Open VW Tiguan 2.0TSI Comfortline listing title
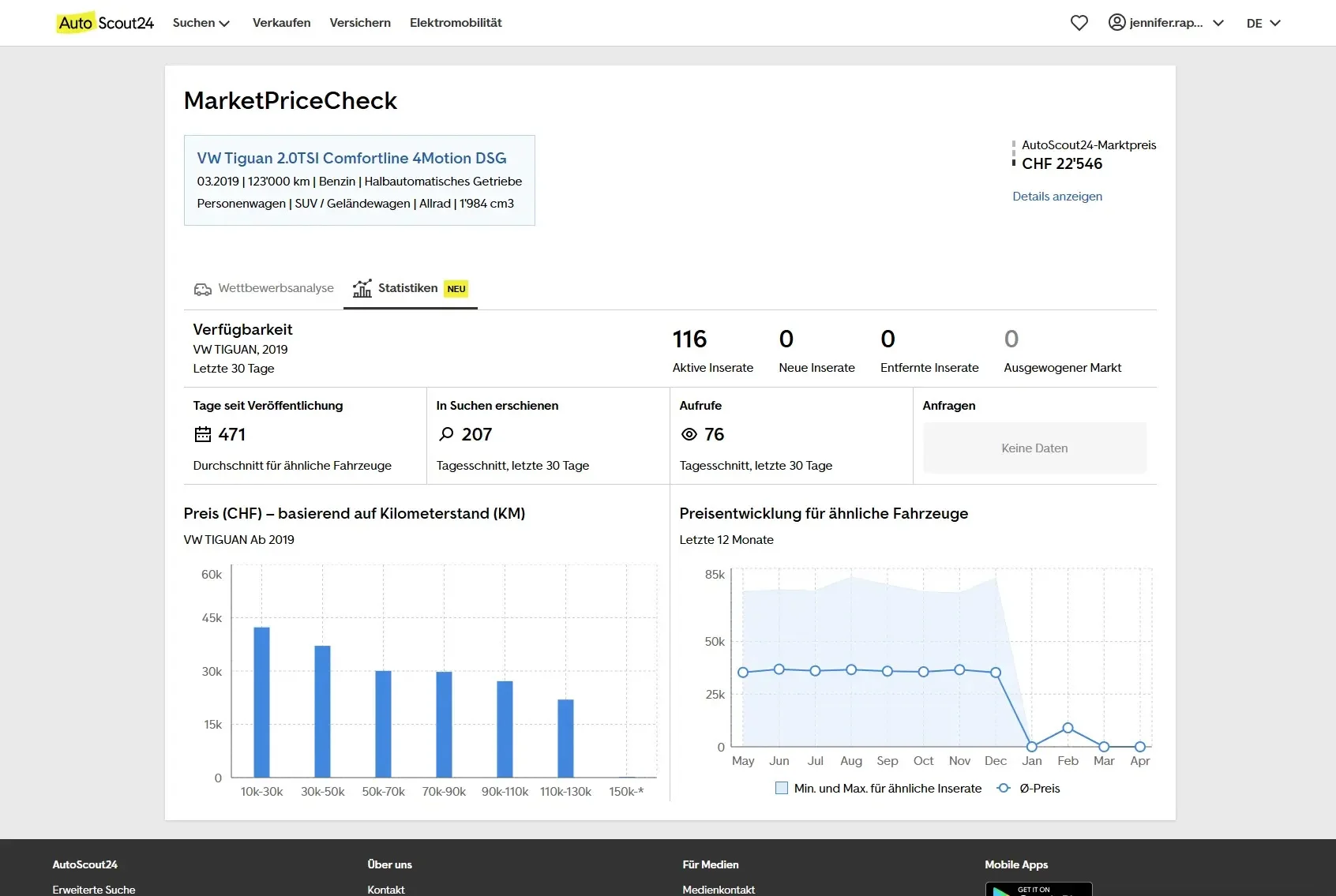The image size is (1336, 896). click(x=351, y=158)
